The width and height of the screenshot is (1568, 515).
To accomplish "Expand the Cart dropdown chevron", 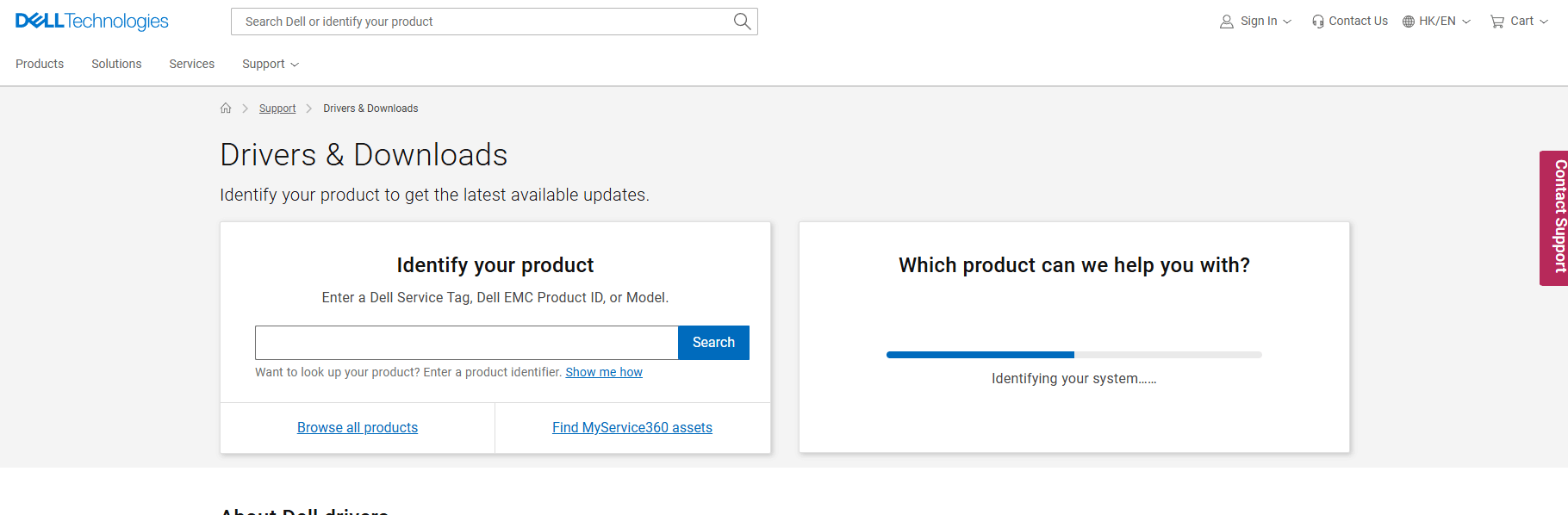I will pos(1544,22).
